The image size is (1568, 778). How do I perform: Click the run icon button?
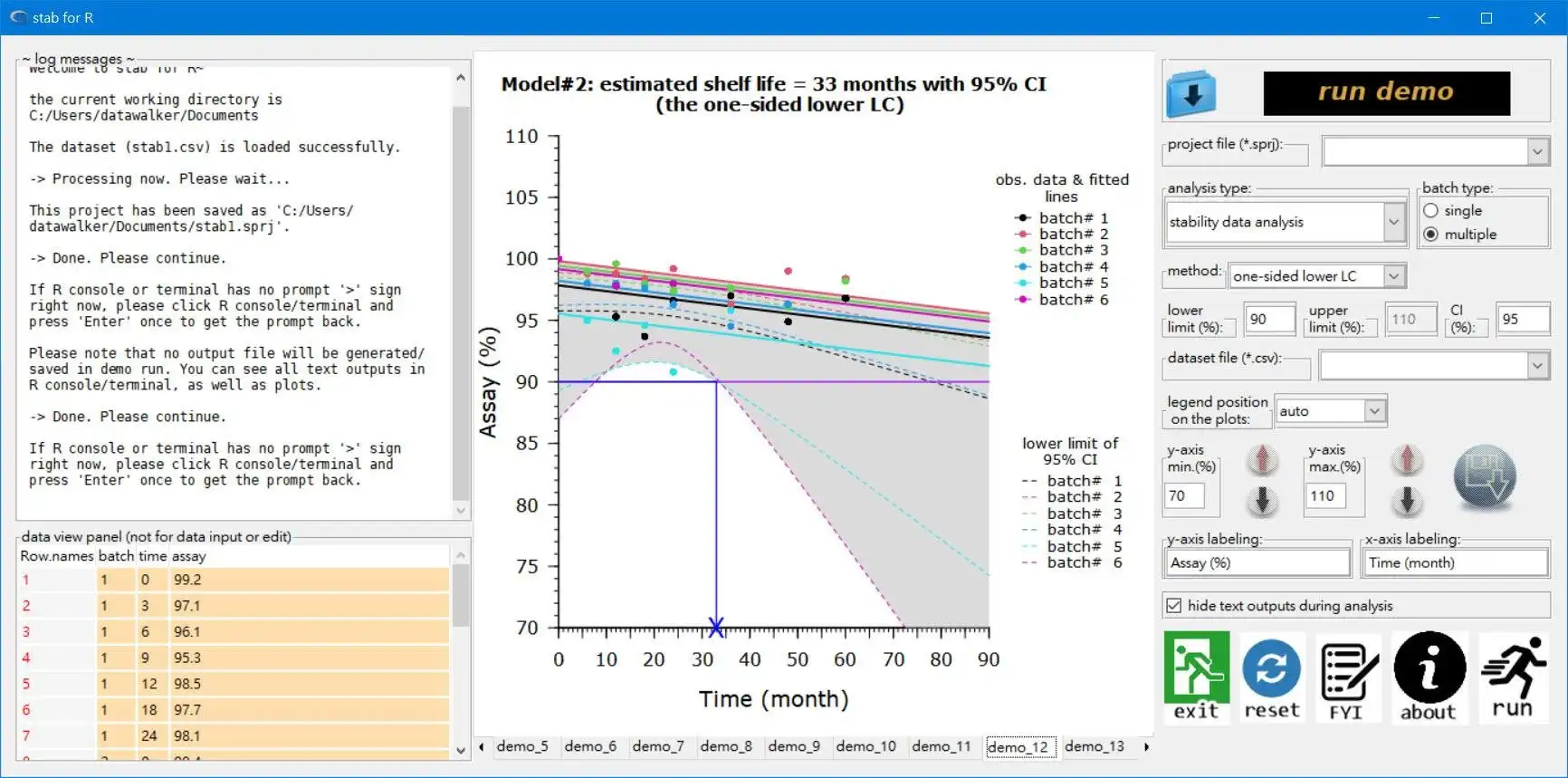1512,677
